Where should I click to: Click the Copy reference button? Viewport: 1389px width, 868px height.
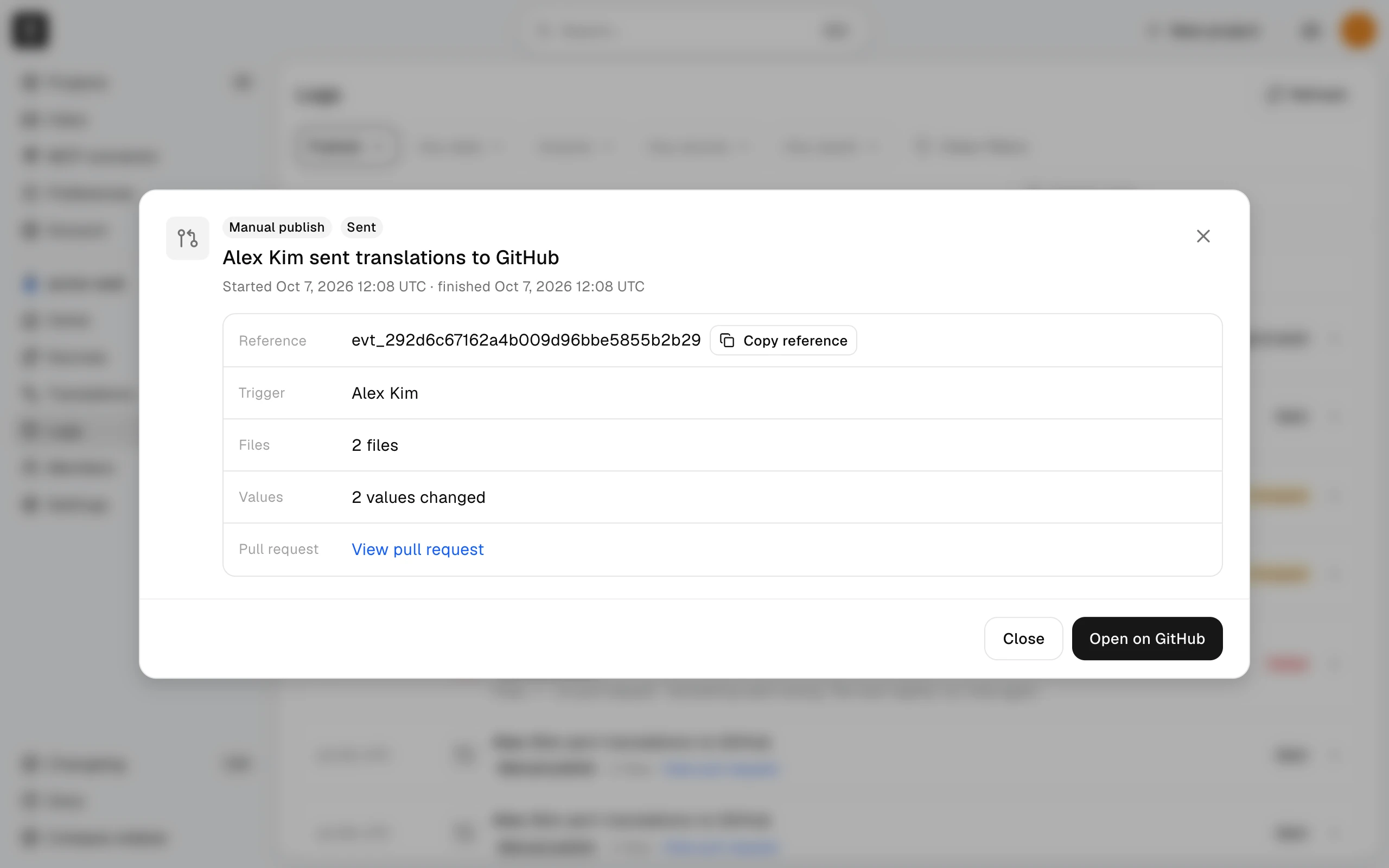[x=783, y=341]
